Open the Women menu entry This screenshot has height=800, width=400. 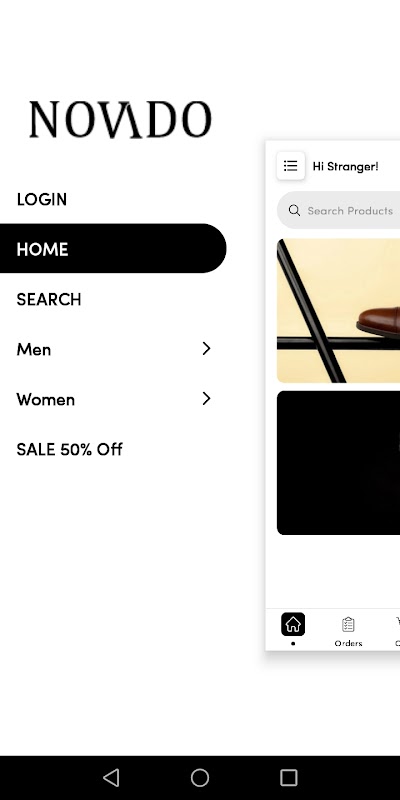point(45,399)
